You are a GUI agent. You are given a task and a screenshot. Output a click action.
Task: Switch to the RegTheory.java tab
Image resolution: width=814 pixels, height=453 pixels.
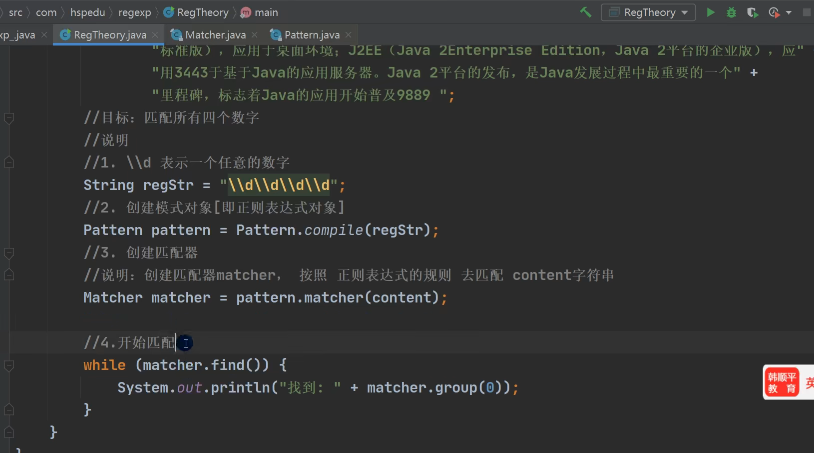tap(110, 35)
